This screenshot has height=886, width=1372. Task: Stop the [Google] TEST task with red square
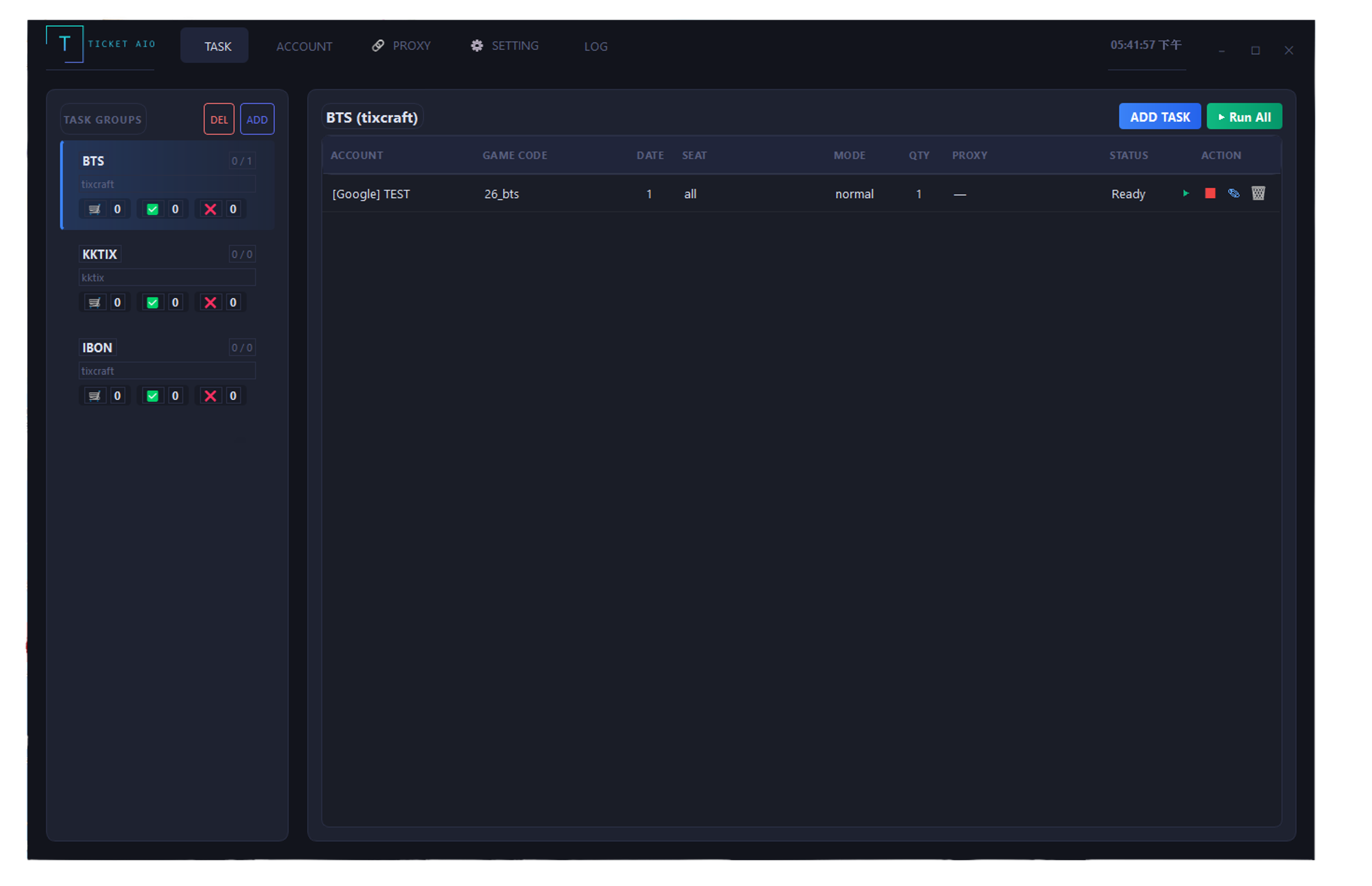(1210, 194)
